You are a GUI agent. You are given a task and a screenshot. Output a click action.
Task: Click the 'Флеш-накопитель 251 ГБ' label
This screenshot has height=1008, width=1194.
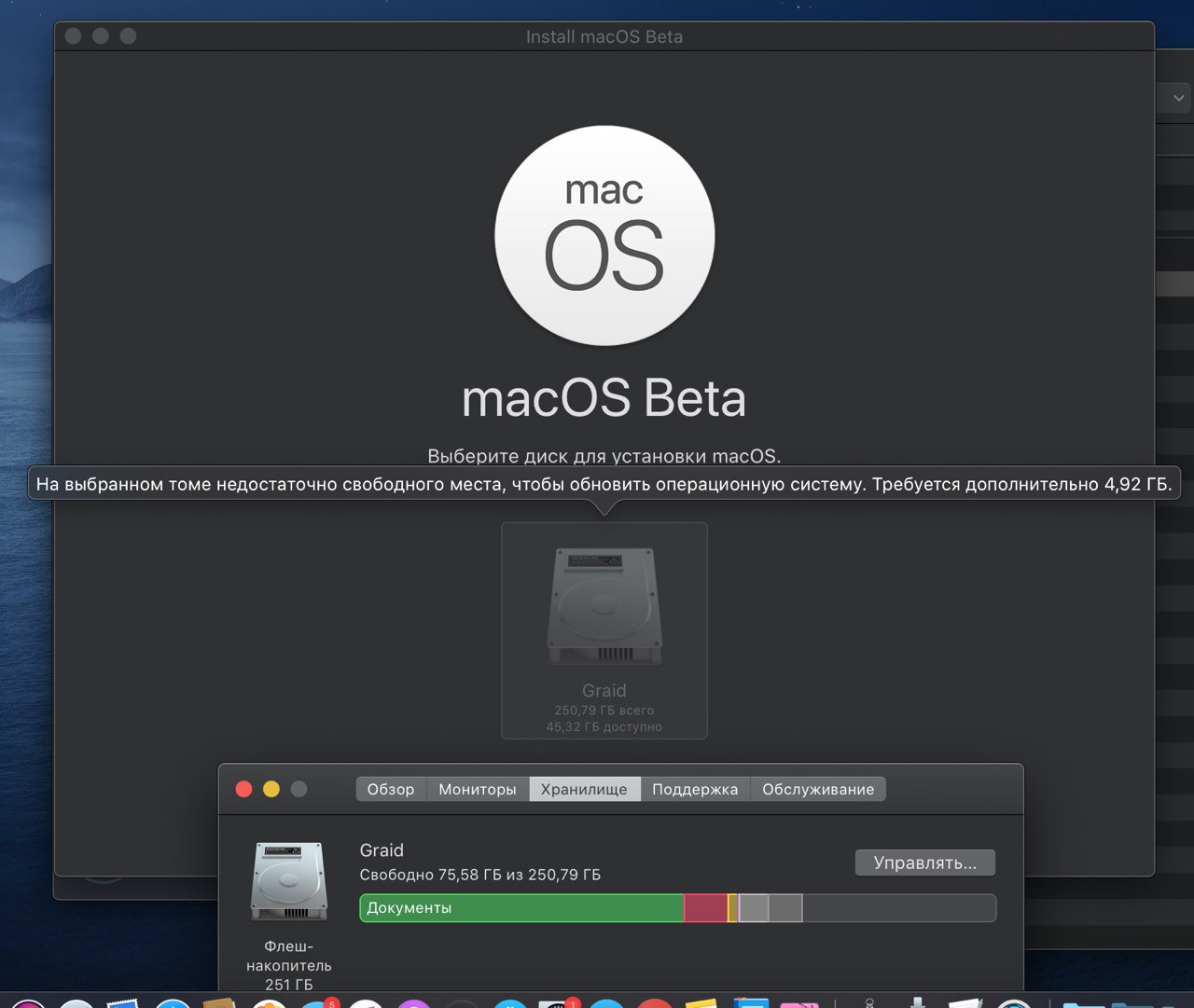(x=289, y=965)
